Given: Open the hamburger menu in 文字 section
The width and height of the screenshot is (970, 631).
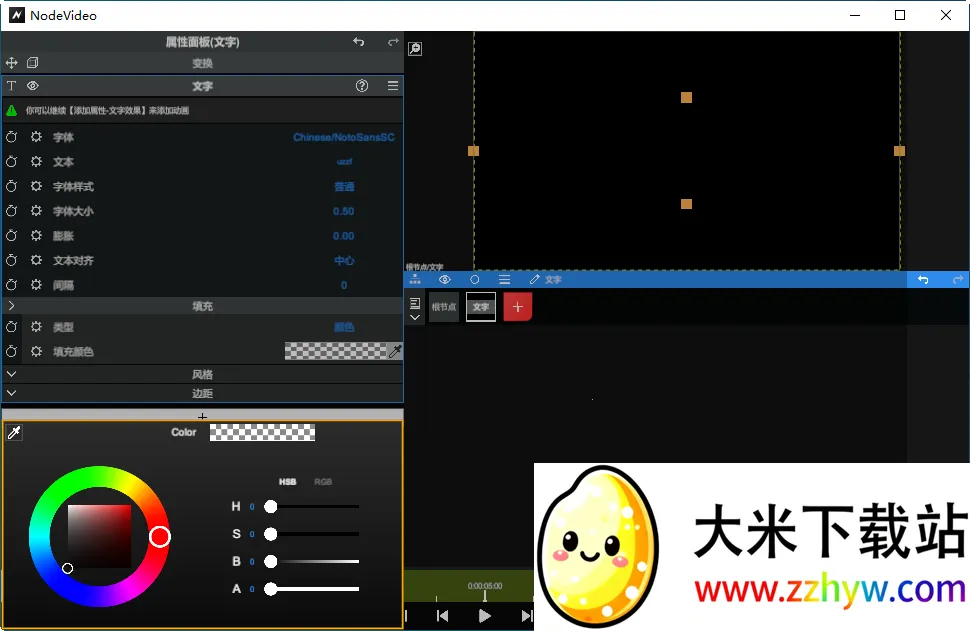Looking at the screenshot, I should tap(394, 86).
